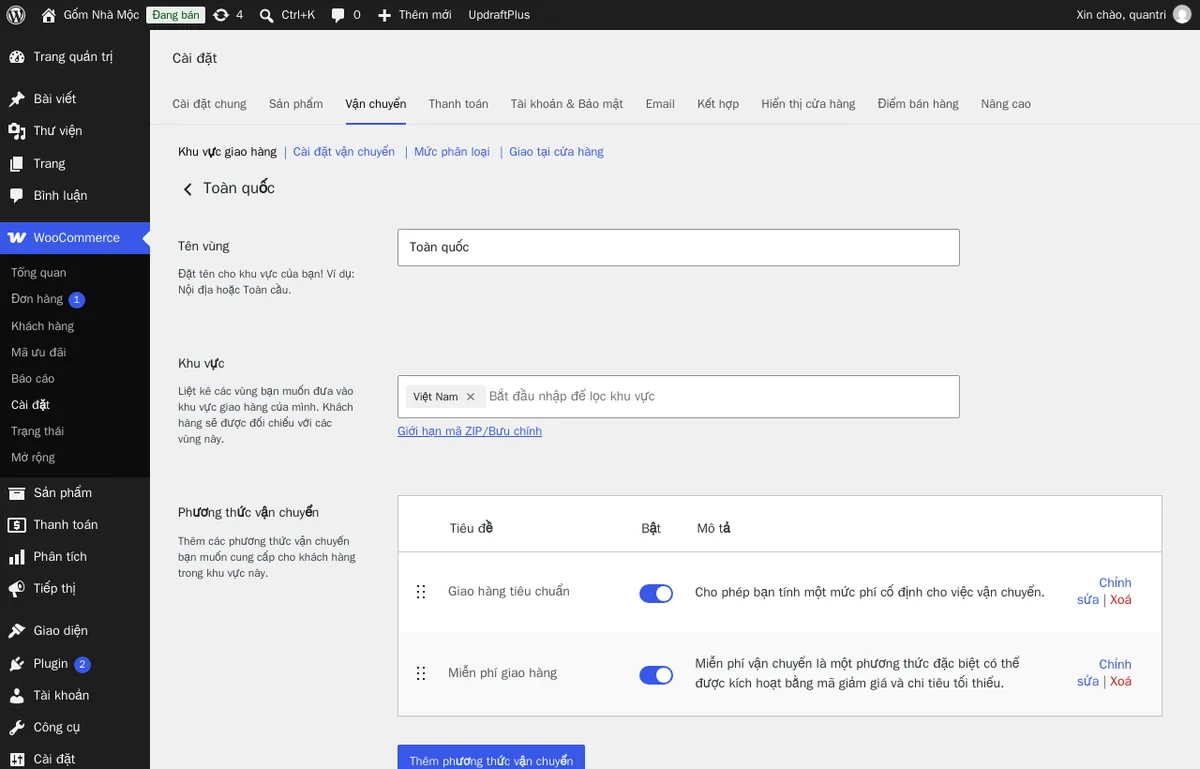
Task: Switch to Tài khoản & Bảo mật tab
Action: tap(566, 104)
